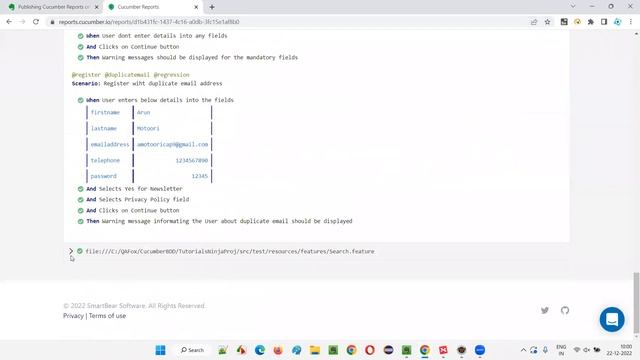Click the gmail.com email value cell

point(172,144)
